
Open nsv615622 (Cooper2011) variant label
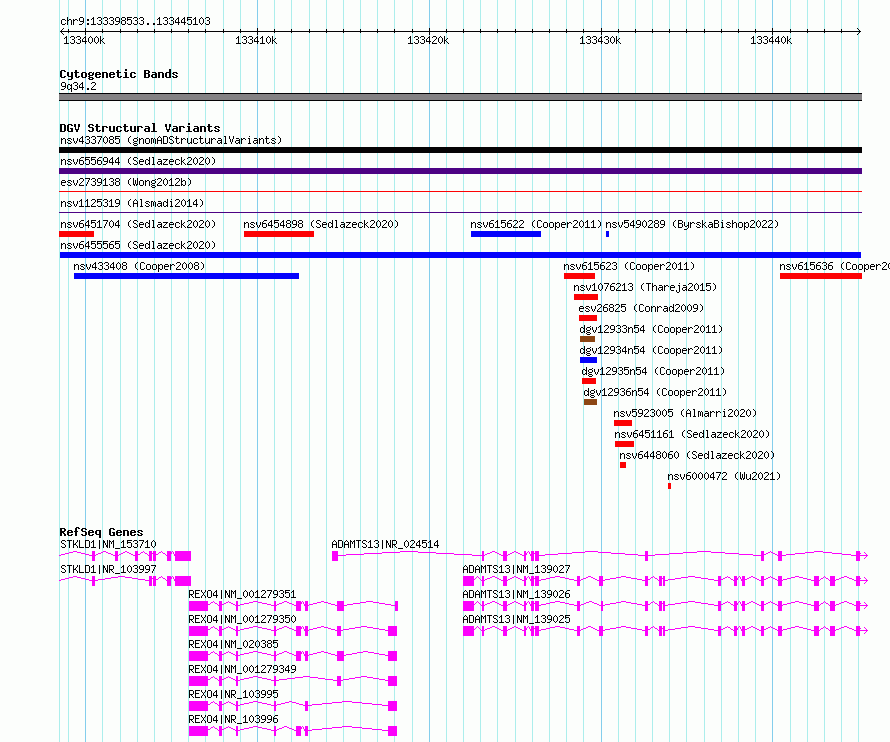[536, 224]
